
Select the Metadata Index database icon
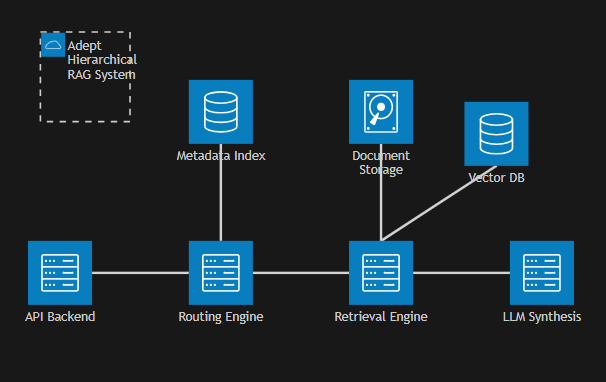click(x=221, y=112)
